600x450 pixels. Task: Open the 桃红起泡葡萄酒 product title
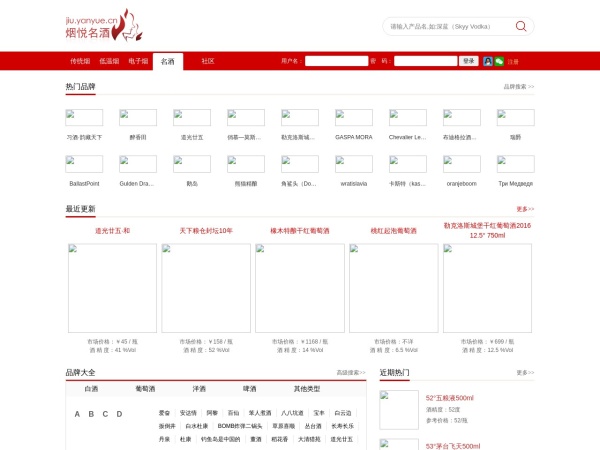pos(393,231)
